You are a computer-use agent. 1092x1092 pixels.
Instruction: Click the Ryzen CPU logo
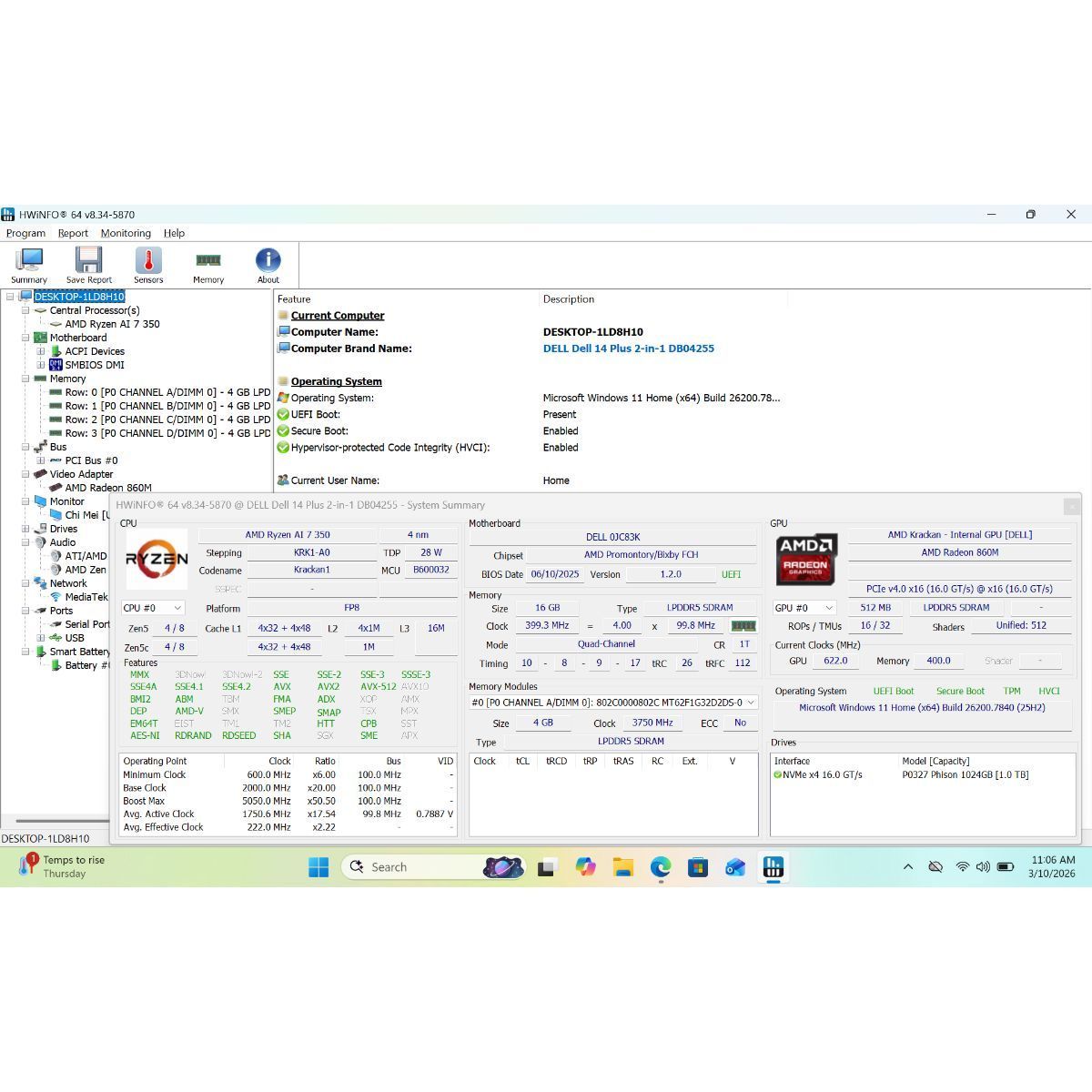(x=157, y=559)
